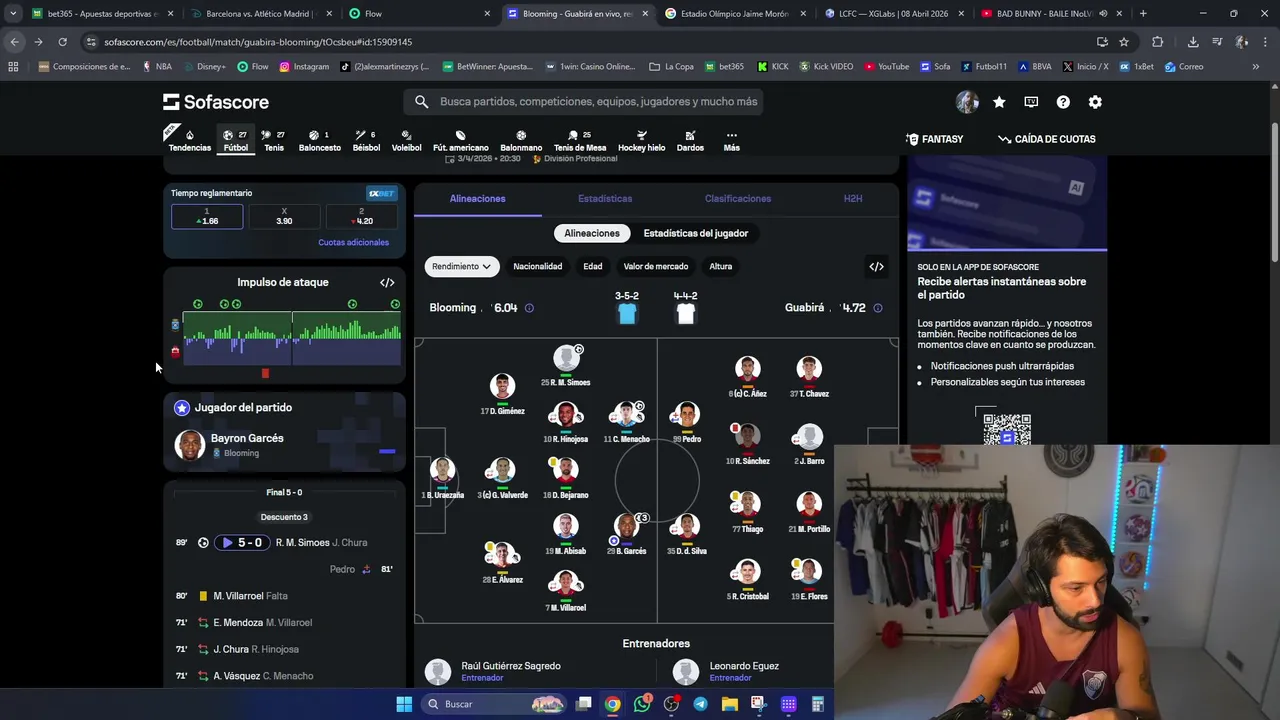Select the Tenis sport icon
Viewport: 1280px width, 720px height.
click(273, 141)
